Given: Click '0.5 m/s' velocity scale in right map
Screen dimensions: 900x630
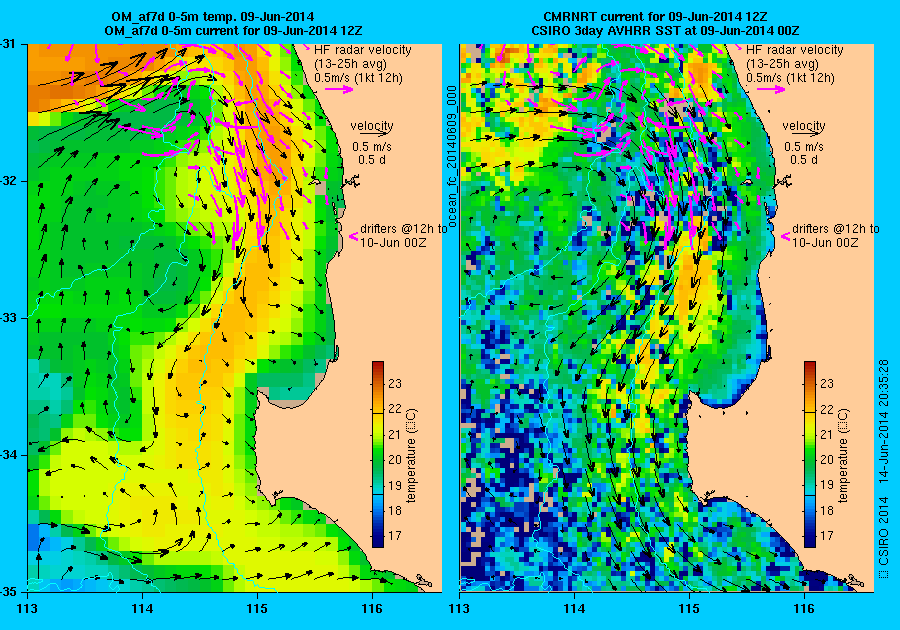Looking at the screenshot, I should point(804,147).
